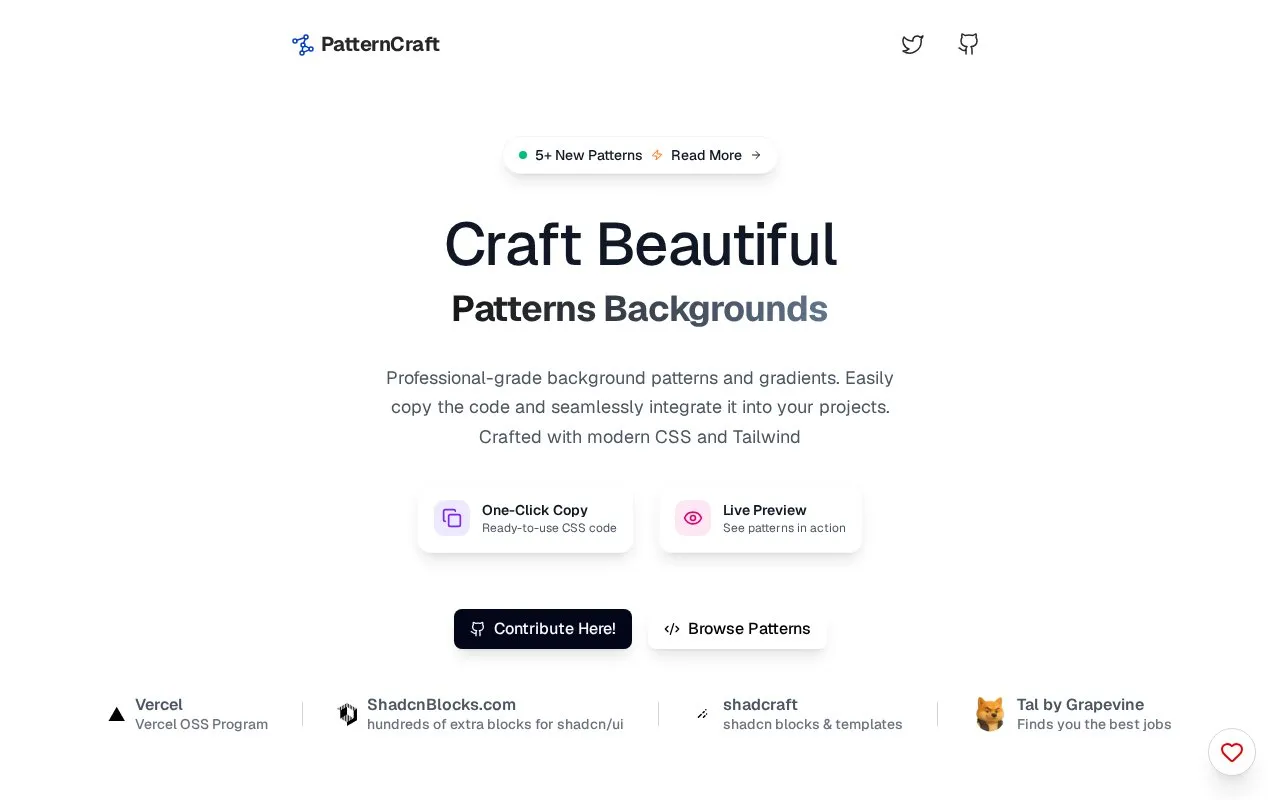
Task: Click the Contribute Here! button
Action: tap(543, 629)
